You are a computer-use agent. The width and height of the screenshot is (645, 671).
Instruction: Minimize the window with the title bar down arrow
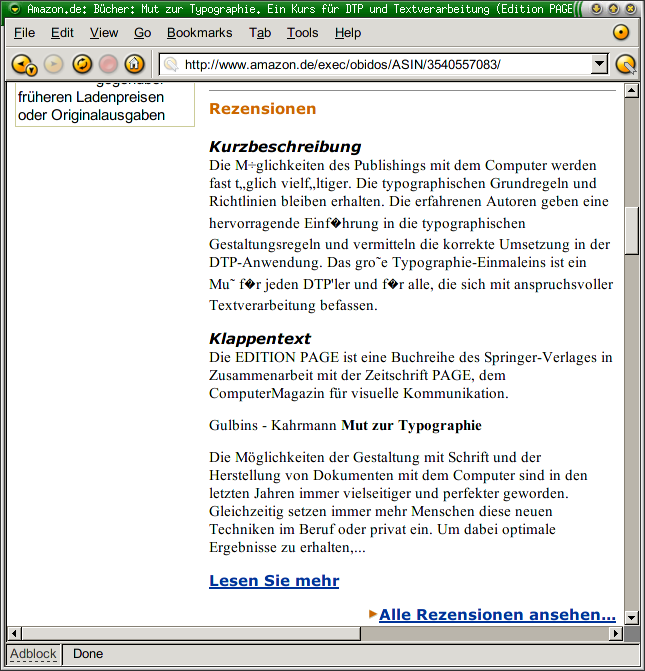(597, 9)
